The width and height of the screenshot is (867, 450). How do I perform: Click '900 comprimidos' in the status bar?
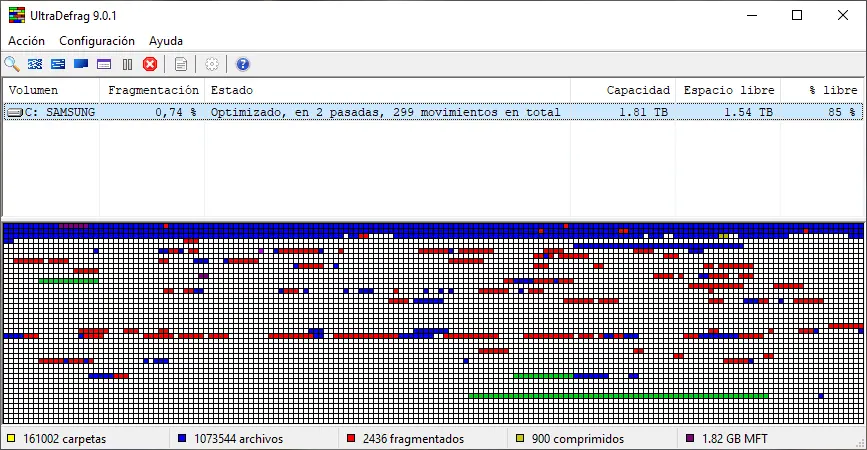578,439
